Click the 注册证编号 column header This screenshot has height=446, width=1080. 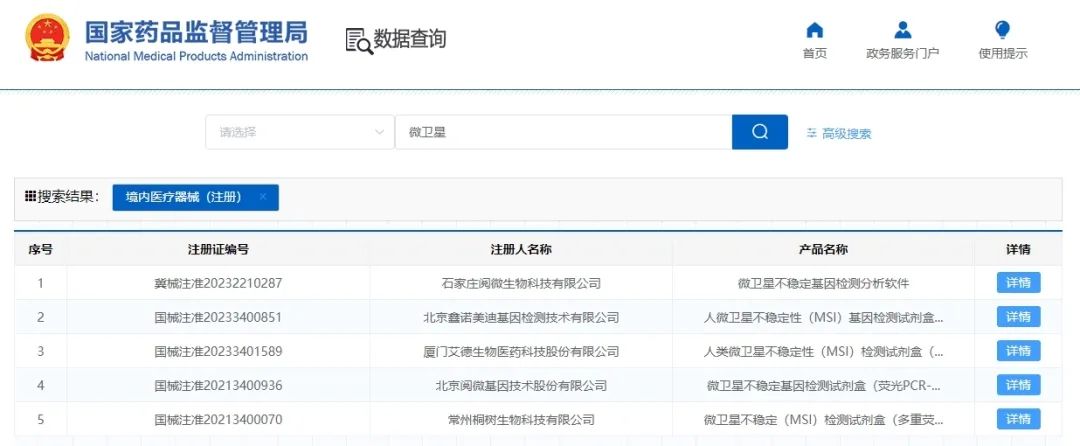pyautogui.click(x=218, y=249)
